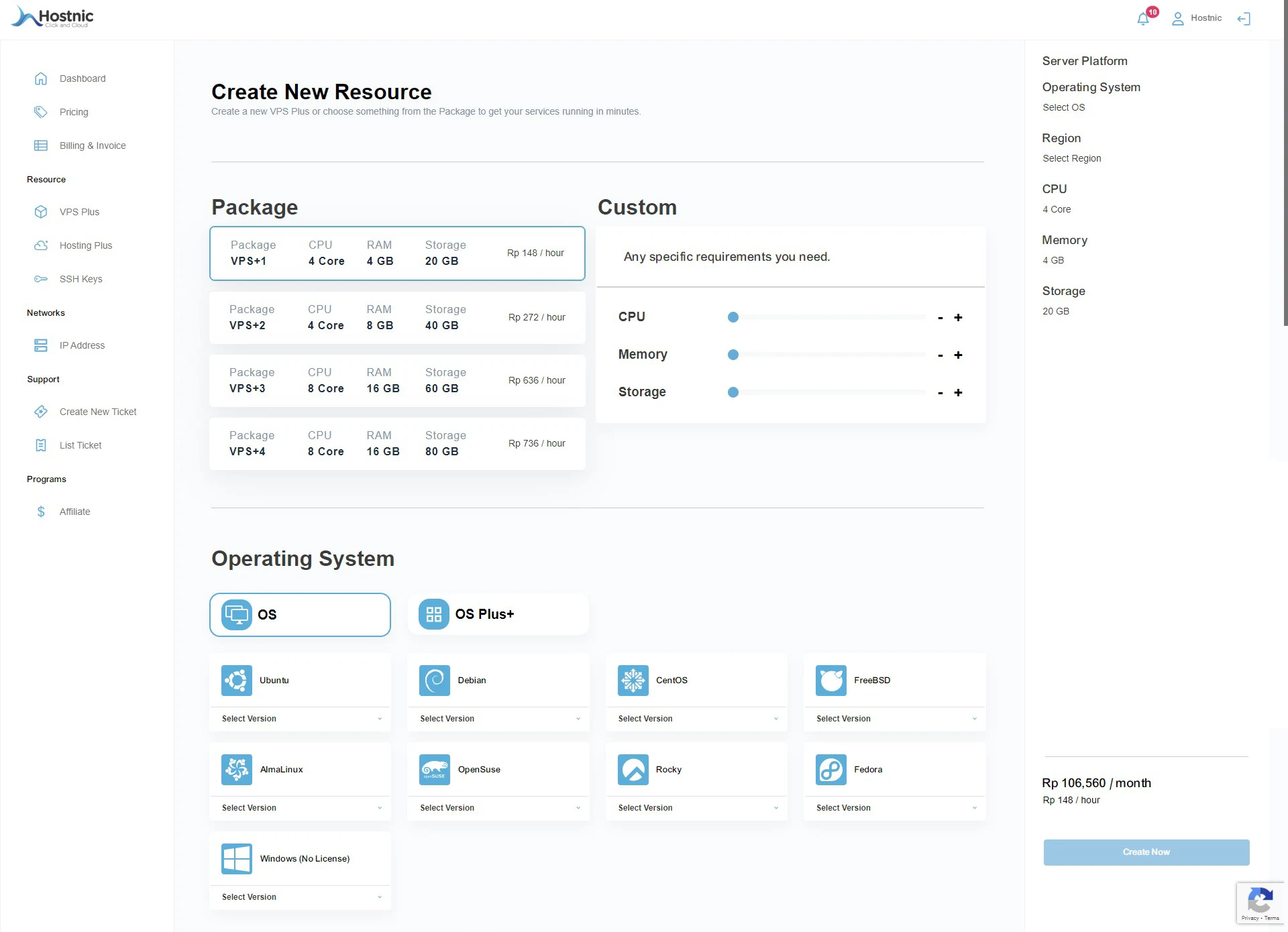The height and width of the screenshot is (932, 1288).
Task: Click the List Ticket icon
Action: click(x=41, y=445)
